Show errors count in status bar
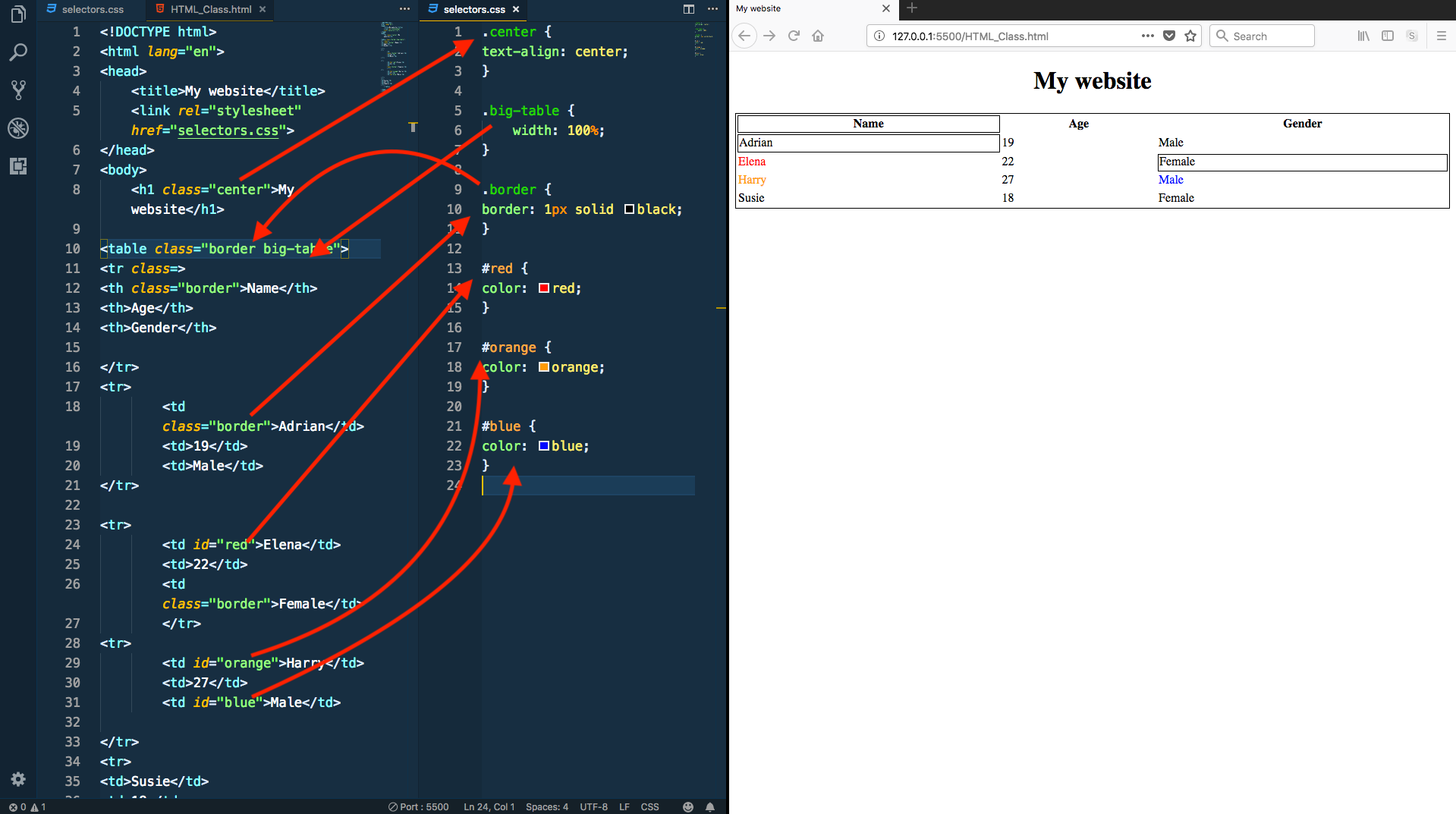Screen dimensions: 1456x814 18,807
